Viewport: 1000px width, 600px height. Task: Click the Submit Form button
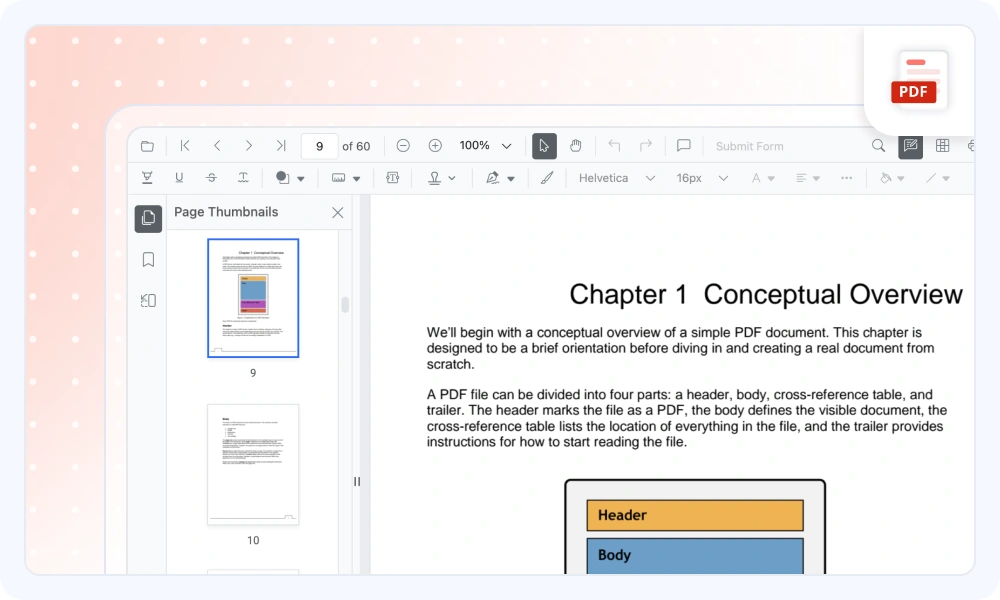(x=749, y=146)
